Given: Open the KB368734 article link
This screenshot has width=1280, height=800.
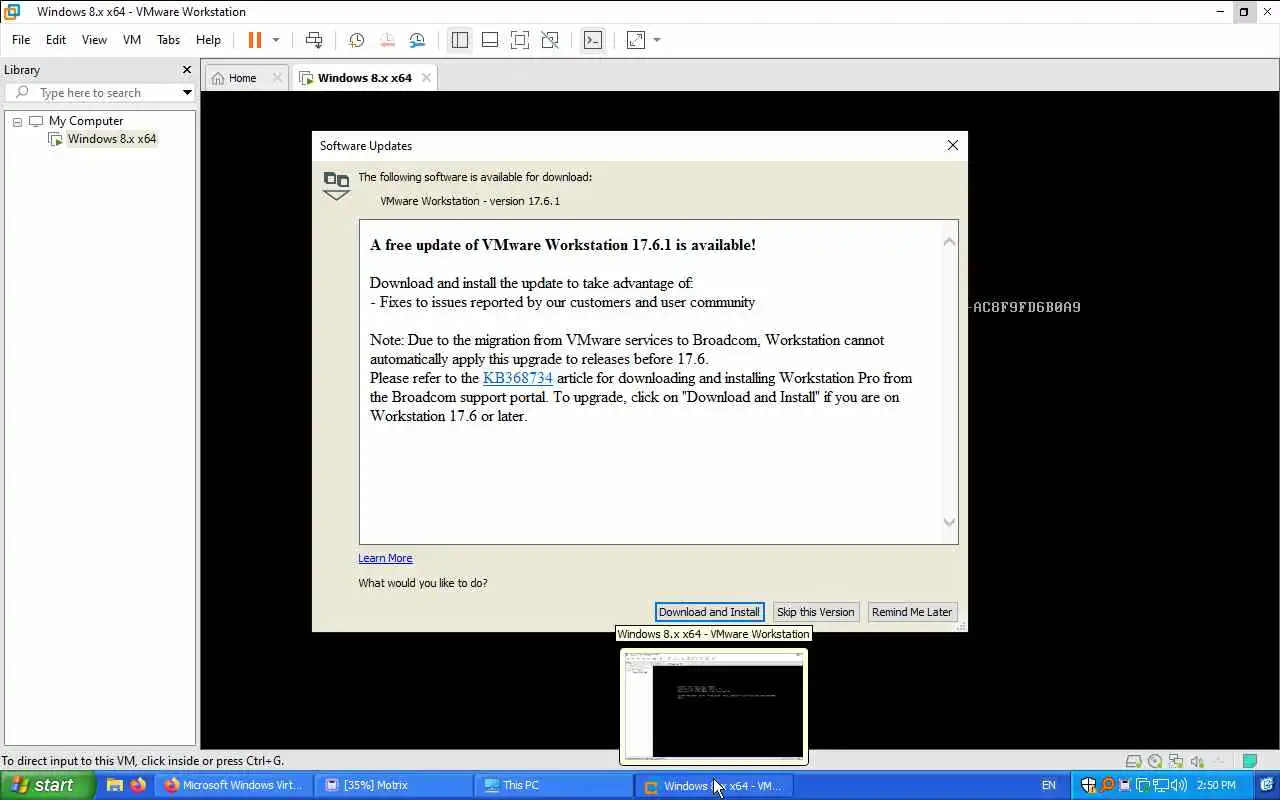Looking at the screenshot, I should [518, 378].
